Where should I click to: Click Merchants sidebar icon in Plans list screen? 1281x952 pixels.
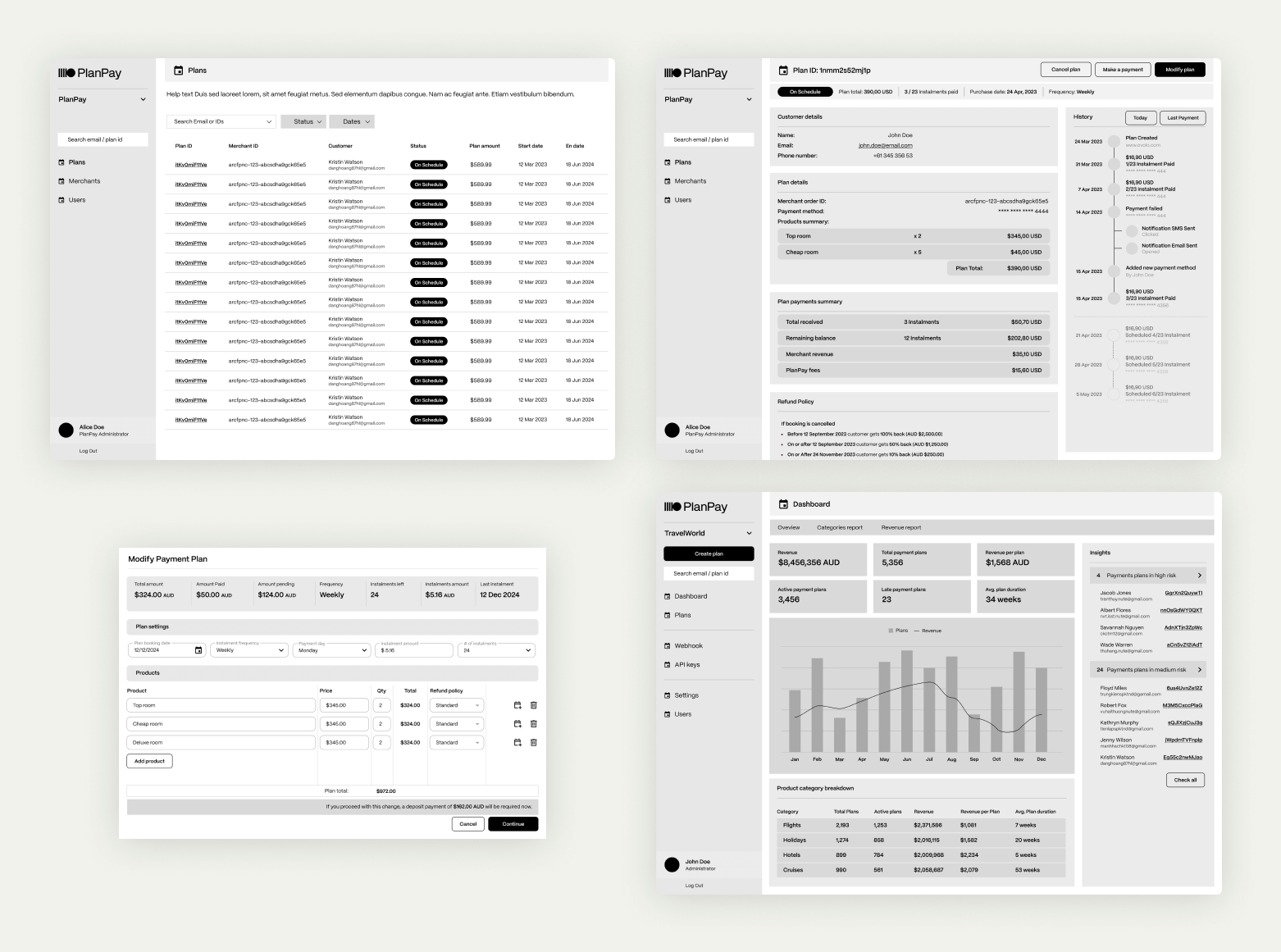click(x=62, y=181)
